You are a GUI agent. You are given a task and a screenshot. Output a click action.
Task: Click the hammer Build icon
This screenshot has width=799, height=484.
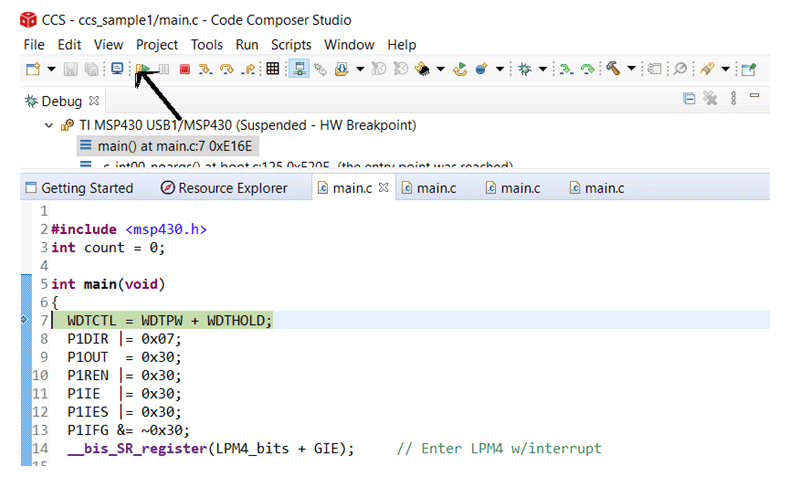coord(612,69)
